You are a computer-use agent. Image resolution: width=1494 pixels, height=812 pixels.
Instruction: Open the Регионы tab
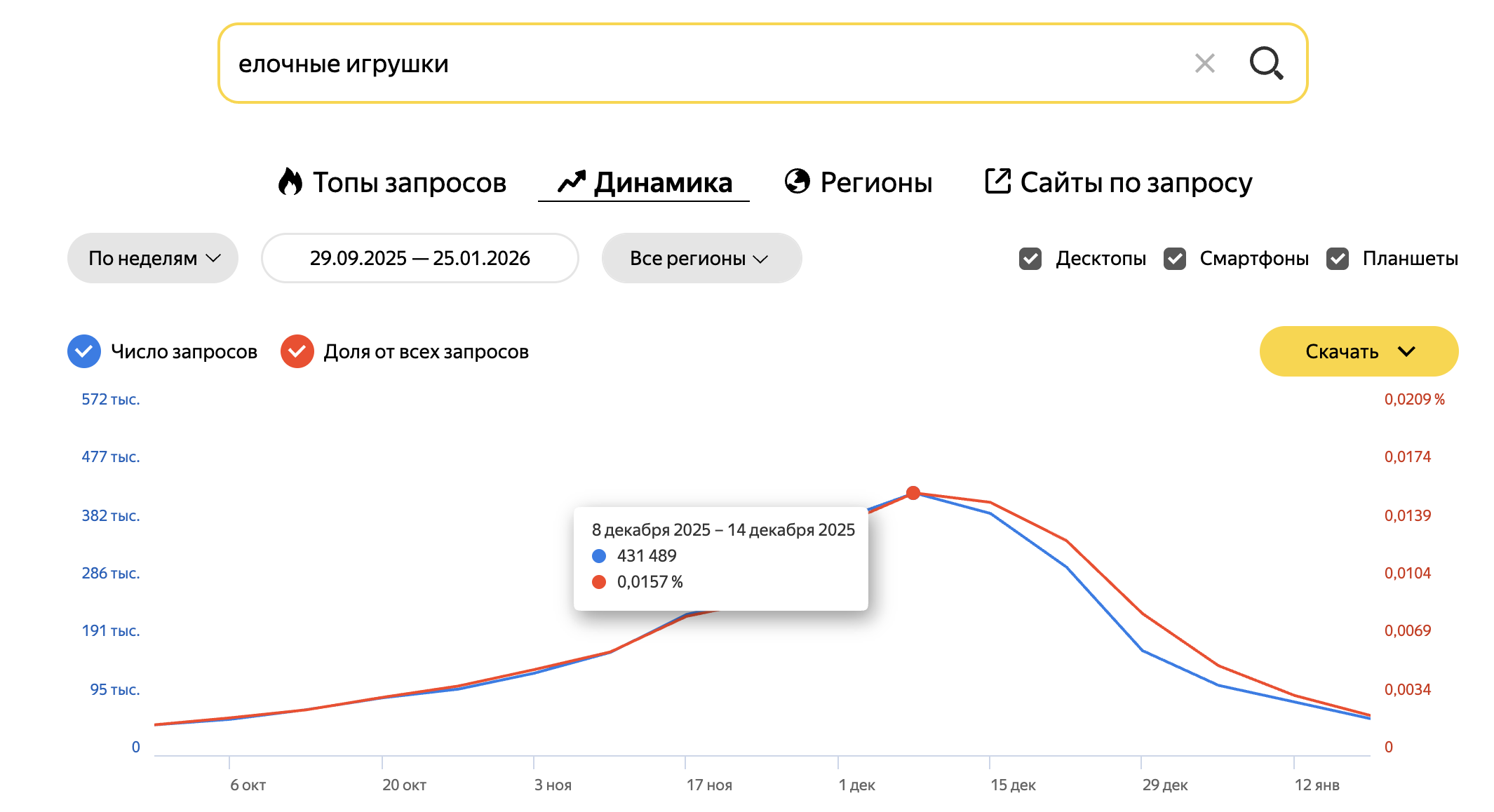[875, 182]
